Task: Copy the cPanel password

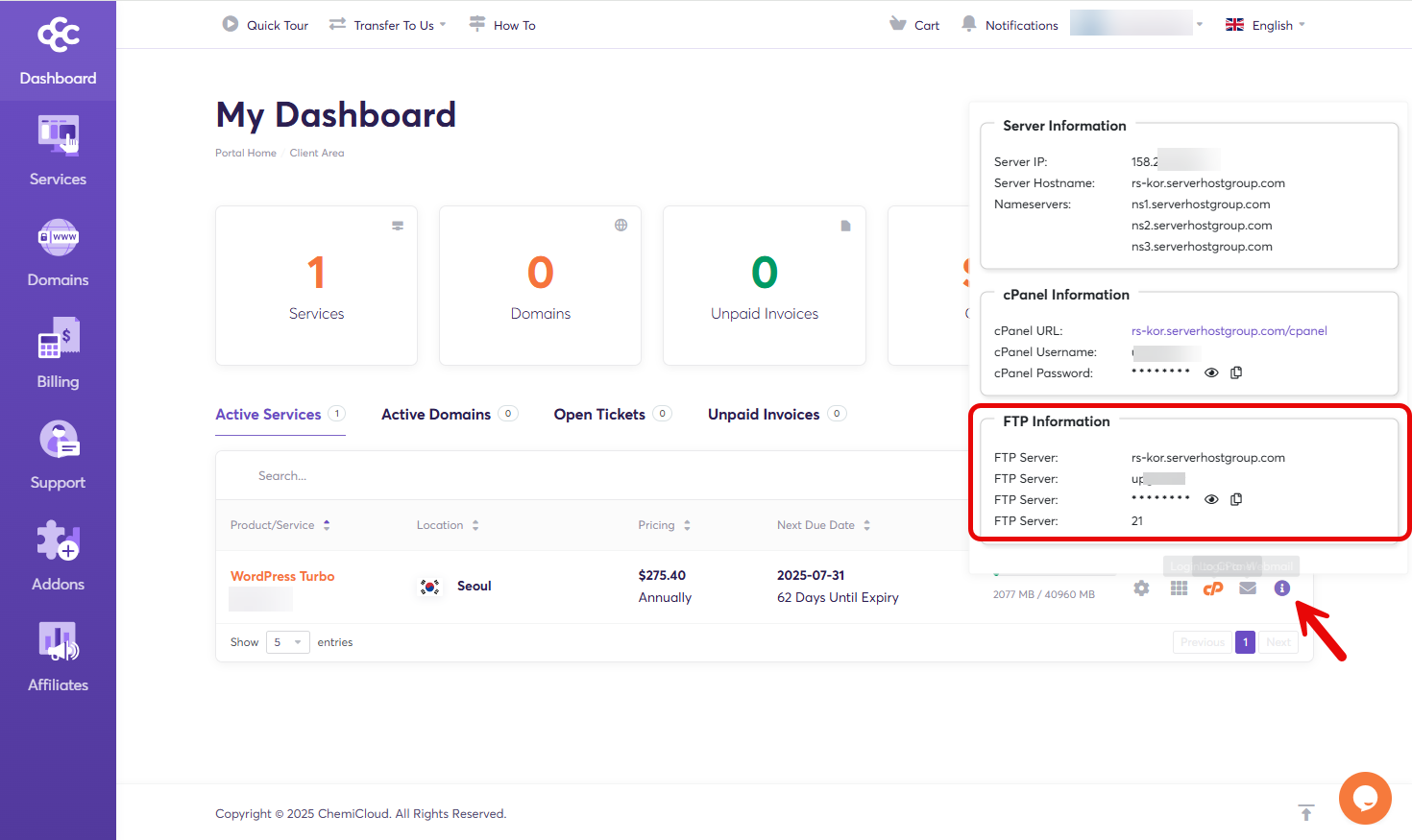Action: pos(1236,372)
